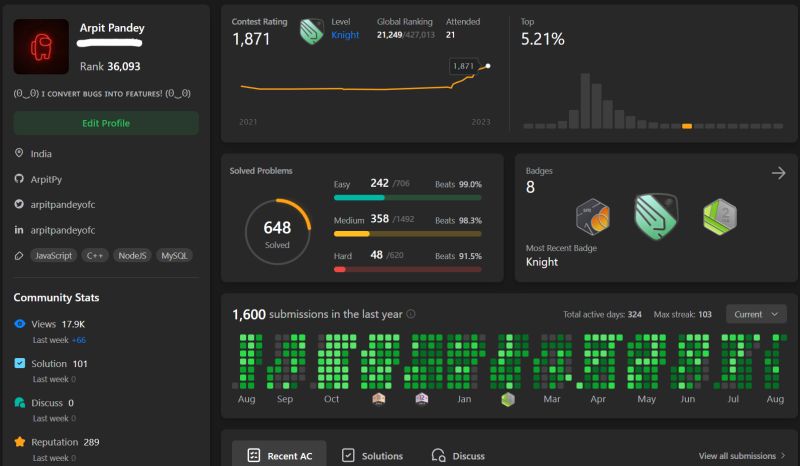
Task: Click the MySQL skill tag
Action: [174, 255]
